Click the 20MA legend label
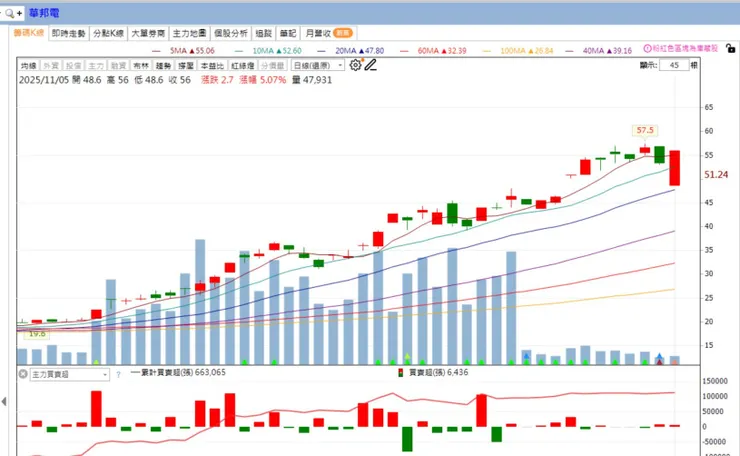740x456 pixels. (360, 51)
